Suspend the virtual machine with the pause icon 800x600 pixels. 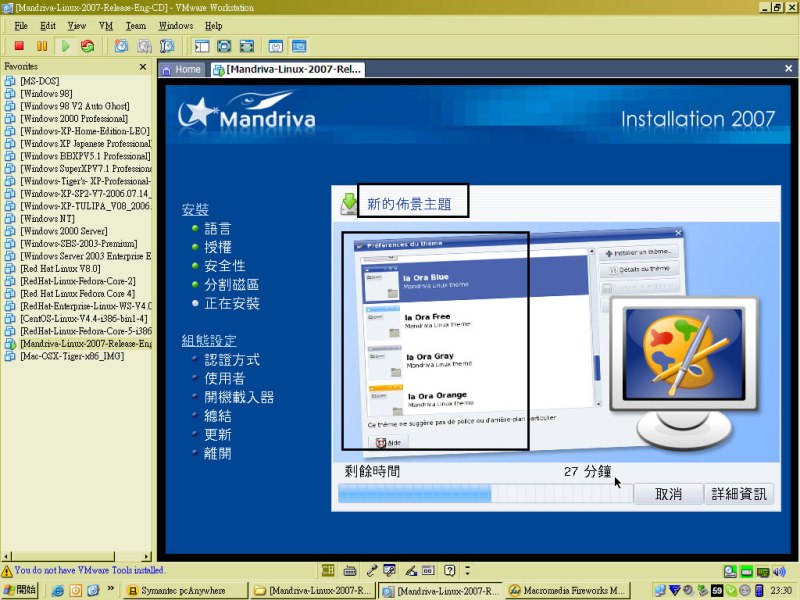pos(42,46)
